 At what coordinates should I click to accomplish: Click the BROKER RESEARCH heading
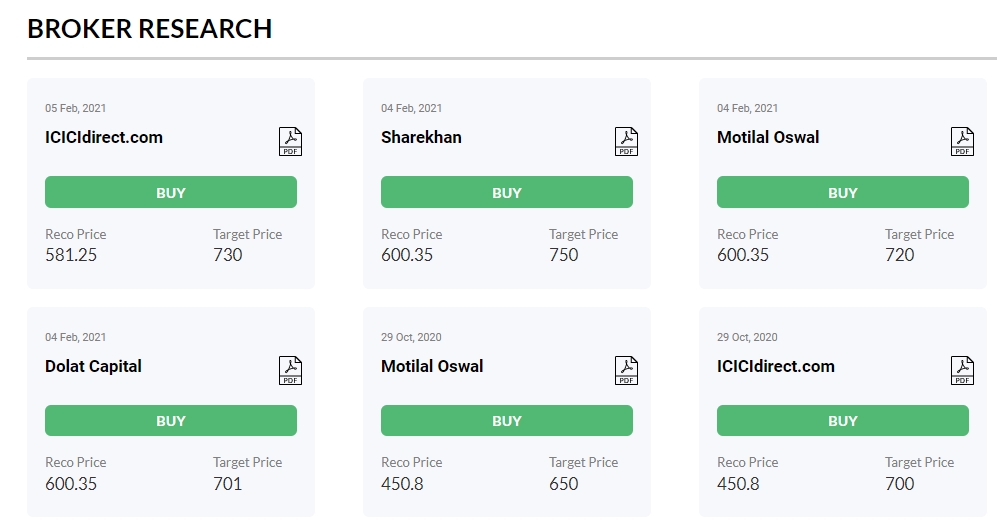coord(149,29)
